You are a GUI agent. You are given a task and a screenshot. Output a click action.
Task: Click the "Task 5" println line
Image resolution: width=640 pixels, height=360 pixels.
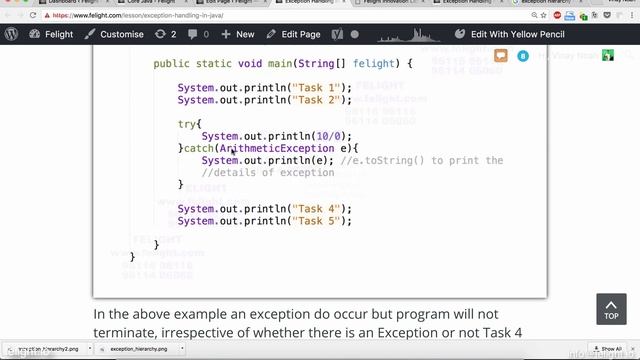point(264,221)
